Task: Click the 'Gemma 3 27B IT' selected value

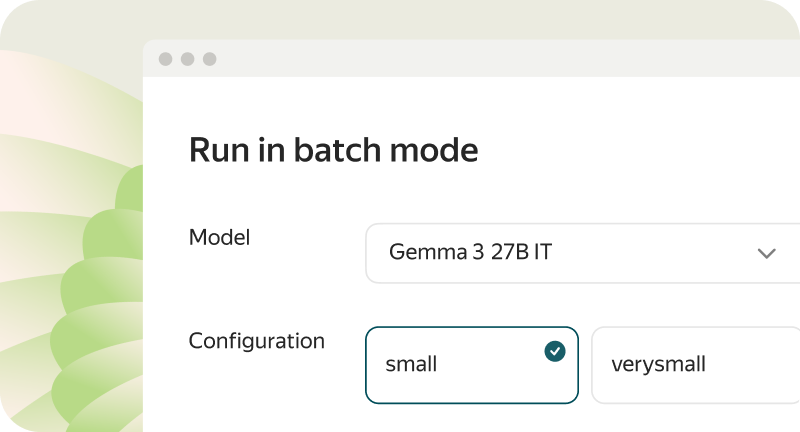Action: point(470,253)
